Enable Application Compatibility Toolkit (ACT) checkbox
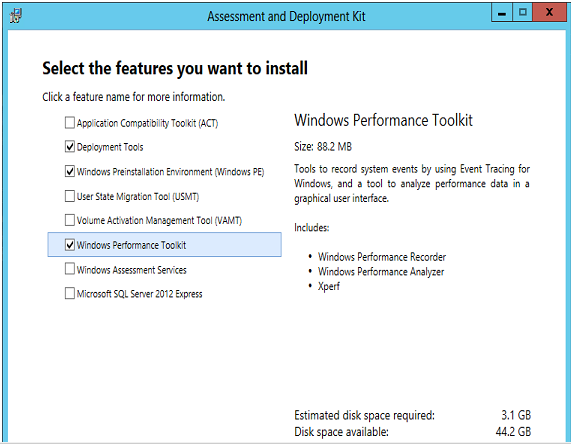The width and height of the screenshot is (571, 444). (x=70, y=123)
